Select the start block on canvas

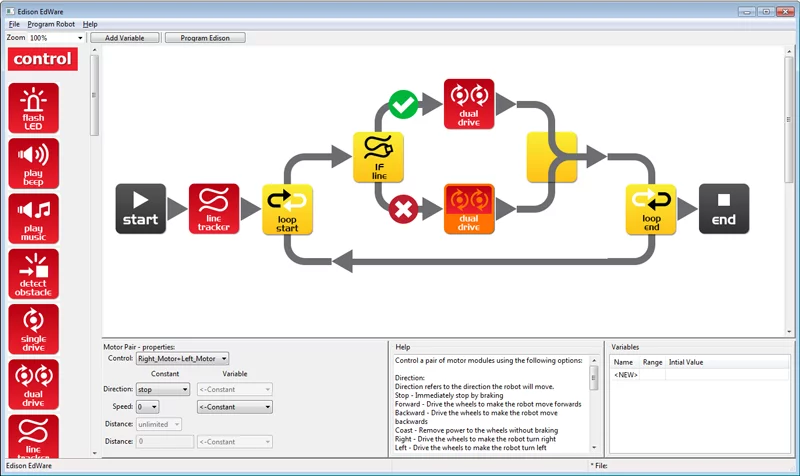[140, 209]
